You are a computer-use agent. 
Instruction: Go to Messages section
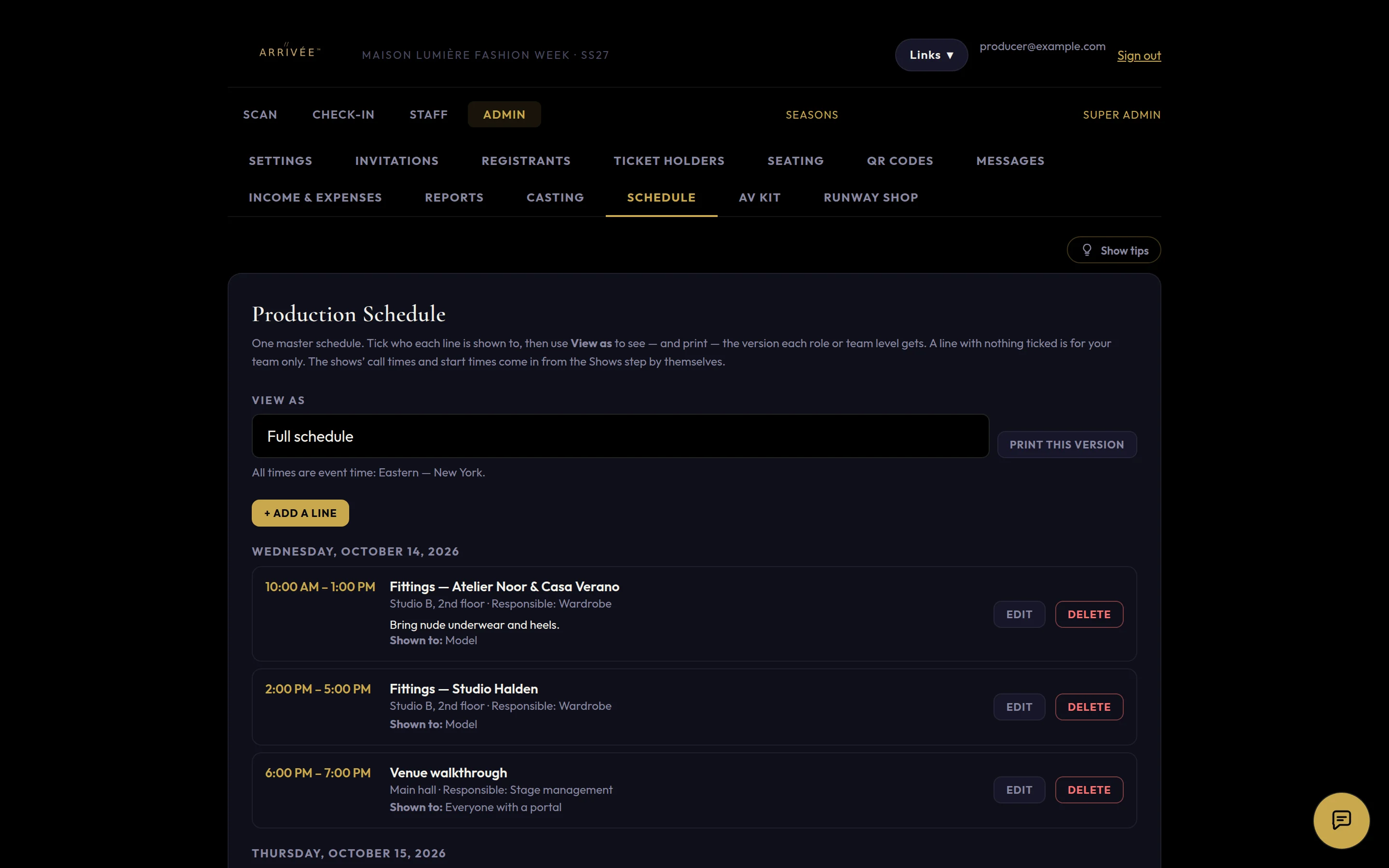[1010, 161]
